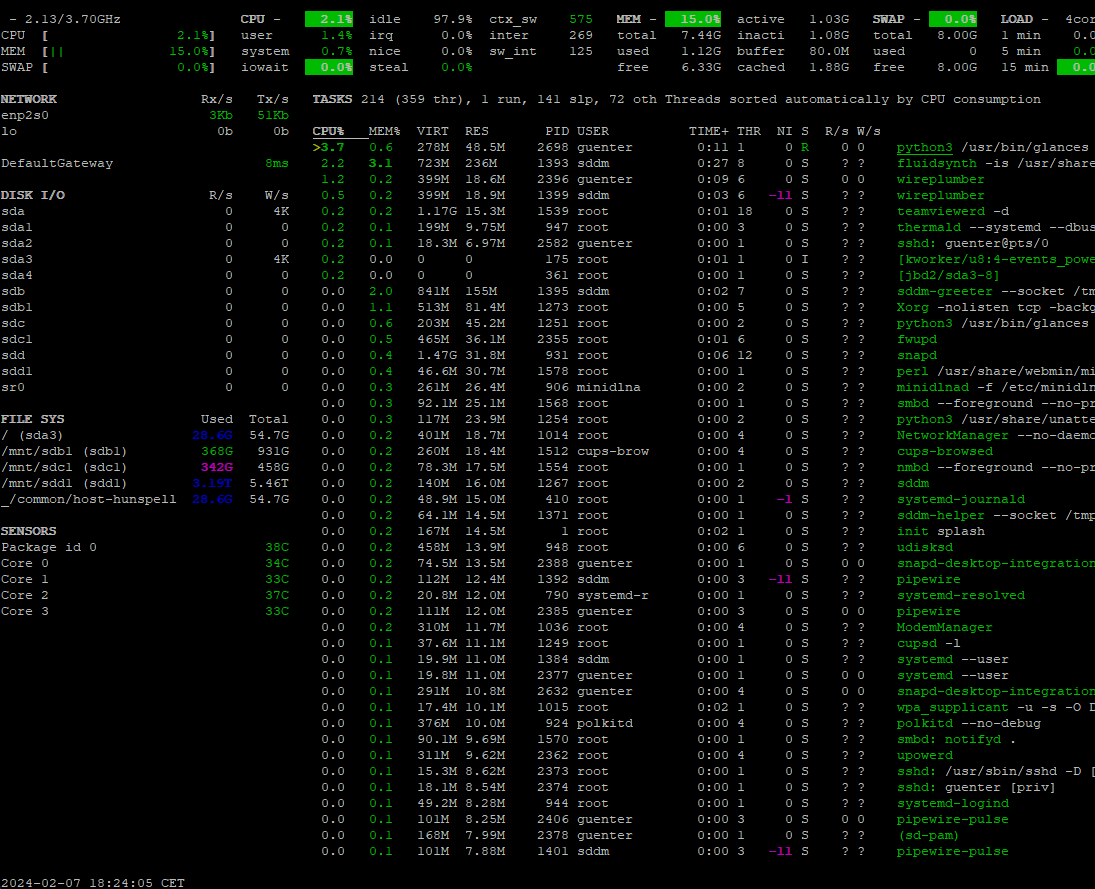Select the NETWORK section heading
This screenshot has height=889, width=1095.
pos(29,99)
